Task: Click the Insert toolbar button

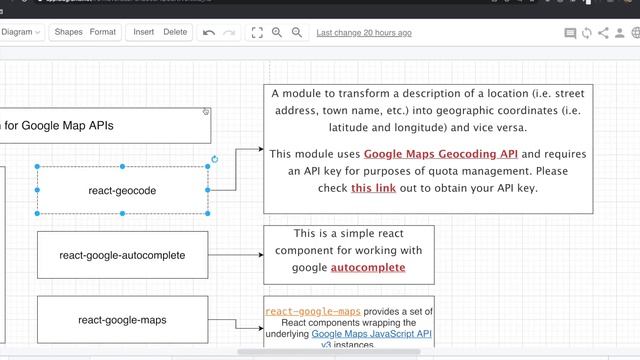Action: (143, 32)
